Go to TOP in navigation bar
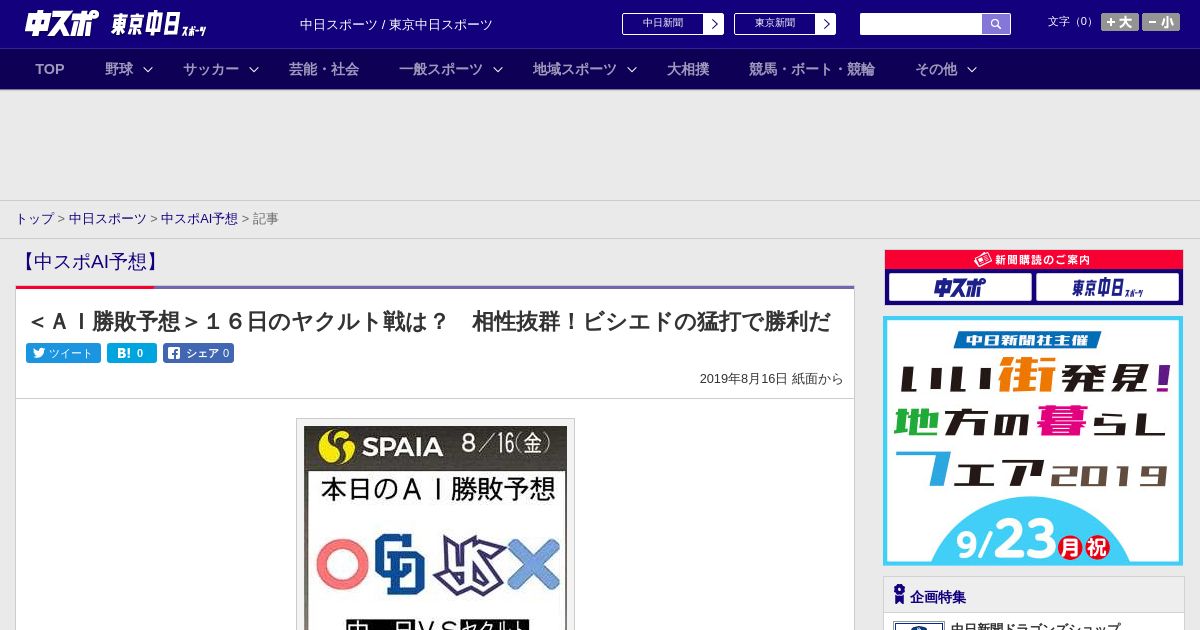Viewport: 1200px width, 630px height. (x=50, y=69)
